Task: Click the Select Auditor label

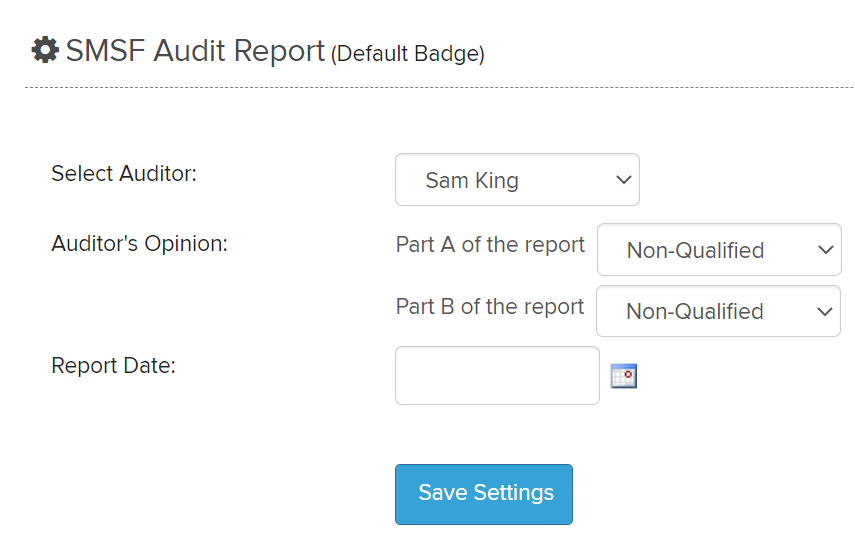Action: pyautogui.click(x=124, y=173)
